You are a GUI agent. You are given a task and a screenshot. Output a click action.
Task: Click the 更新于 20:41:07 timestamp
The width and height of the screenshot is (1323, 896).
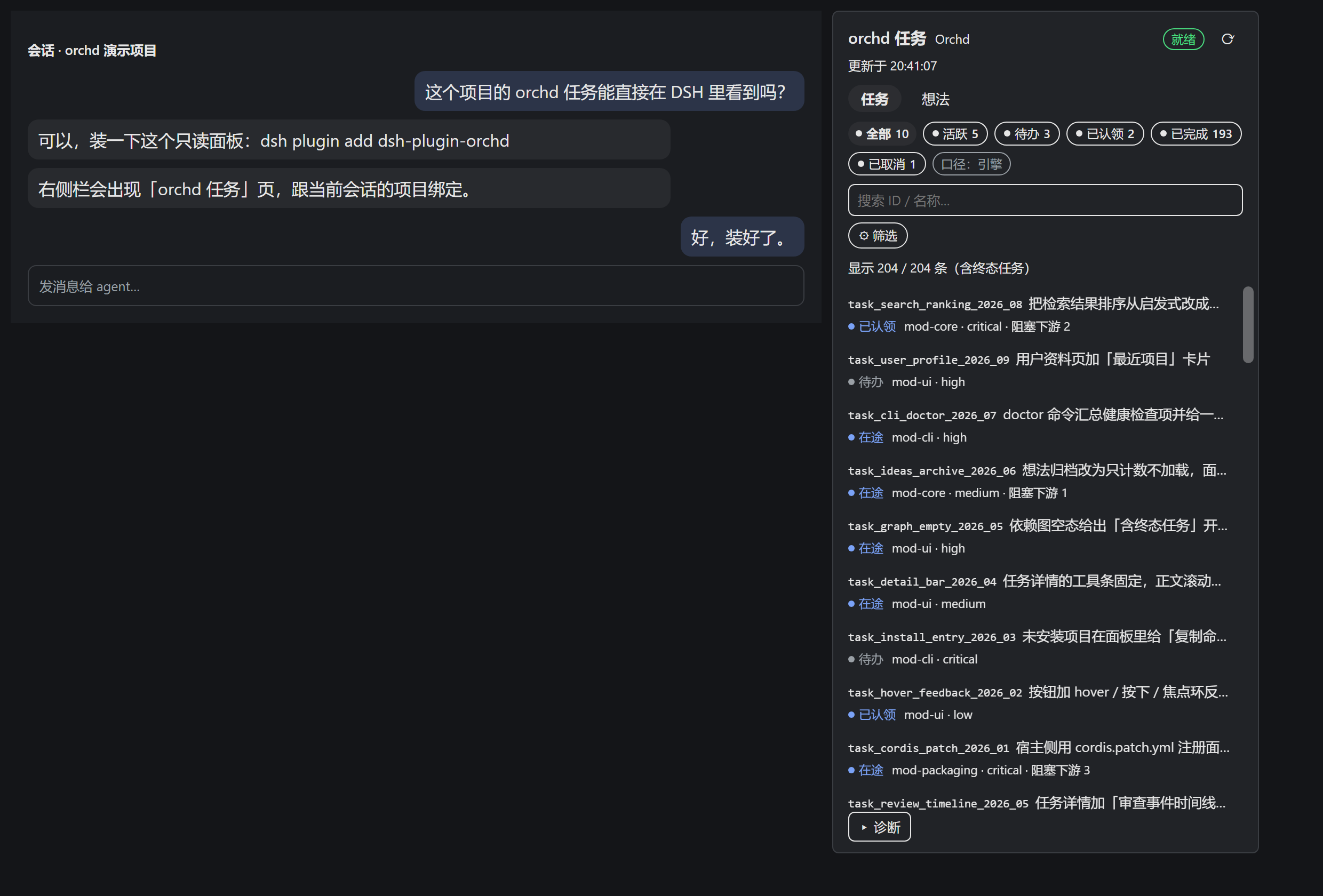click(892, 66)
